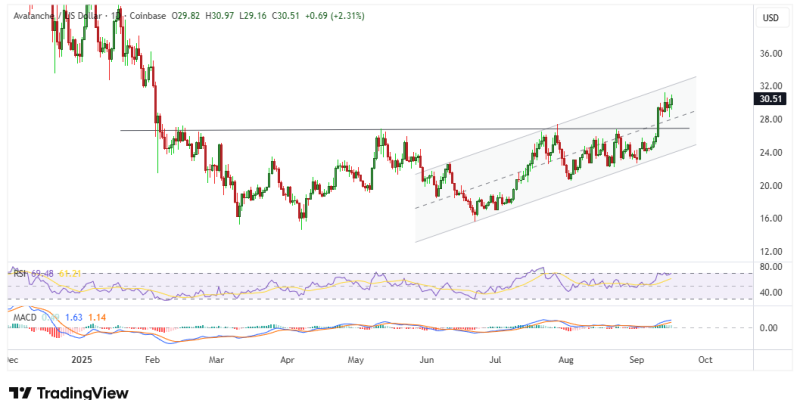Click the MACD 0.00 scale label
This screenshot has width=800, height=400.
[770, 328]
